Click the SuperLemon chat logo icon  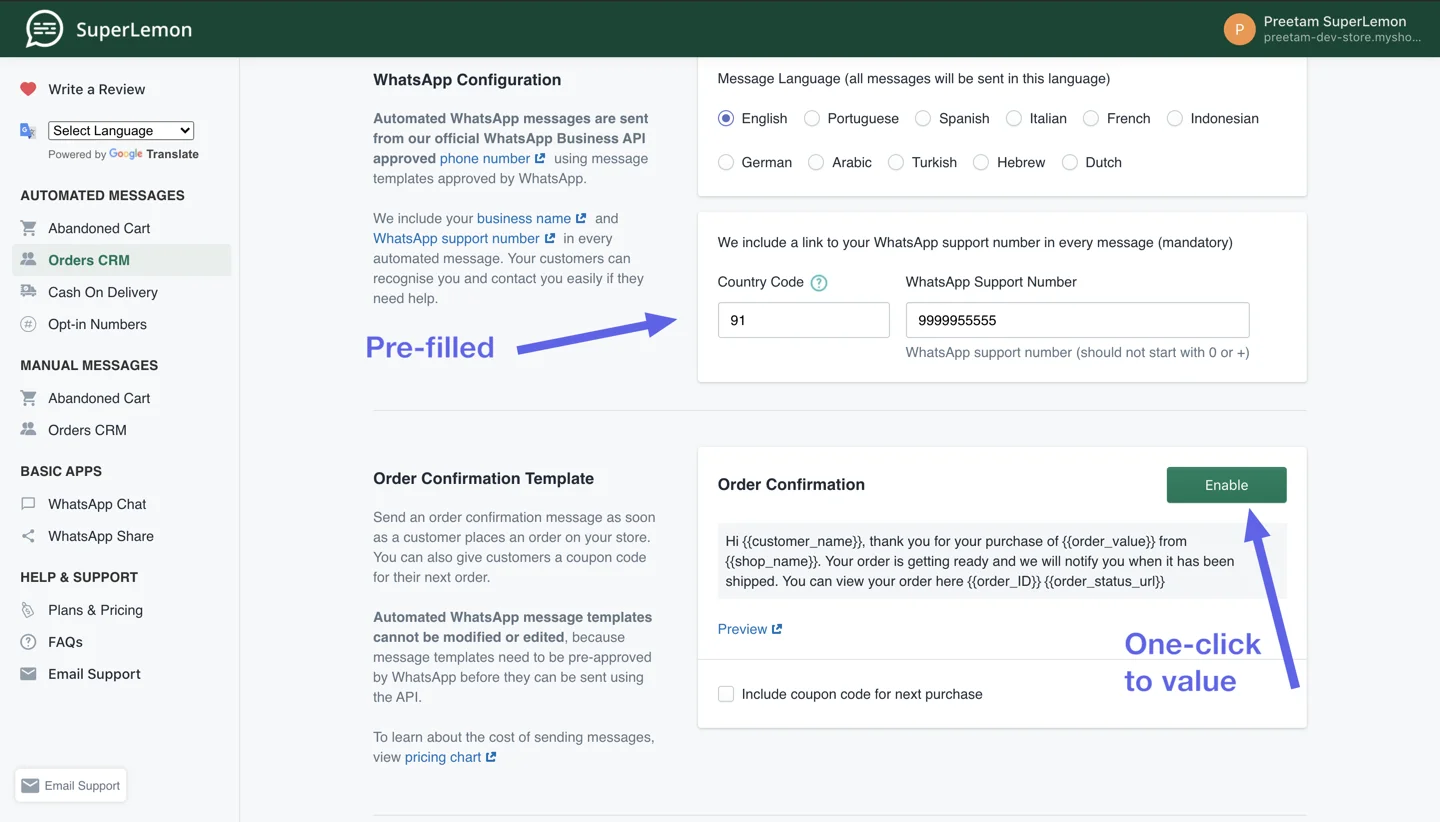click(x=44, y=29)
